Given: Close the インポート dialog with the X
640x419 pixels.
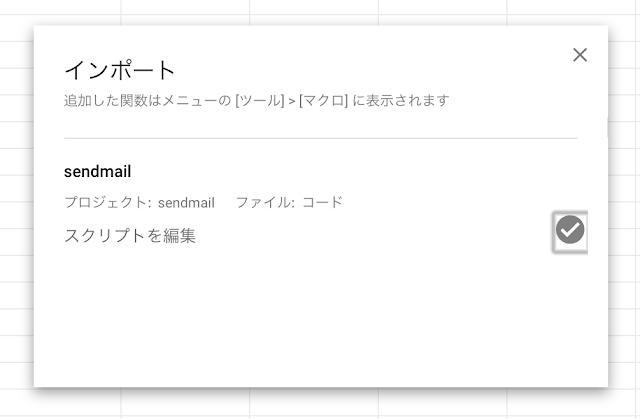Looking at the screenshot, I should (x=580, y=55).
